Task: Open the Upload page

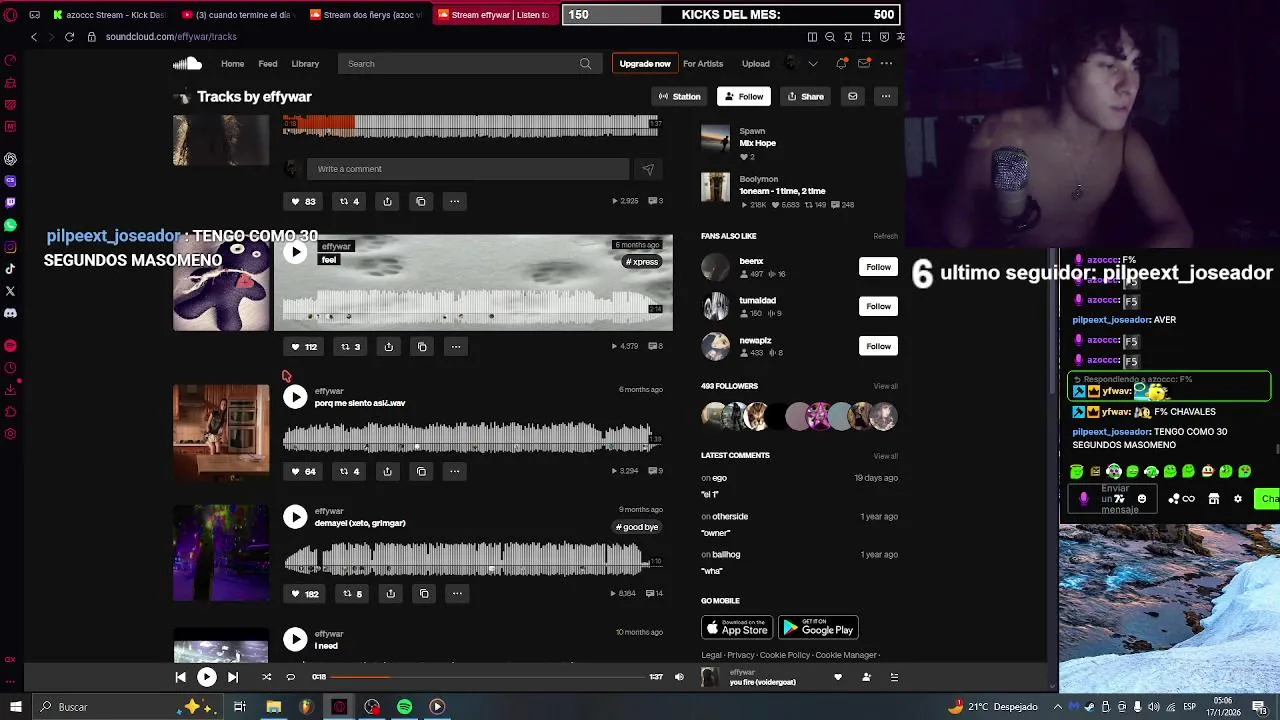Action: (756, 64)
